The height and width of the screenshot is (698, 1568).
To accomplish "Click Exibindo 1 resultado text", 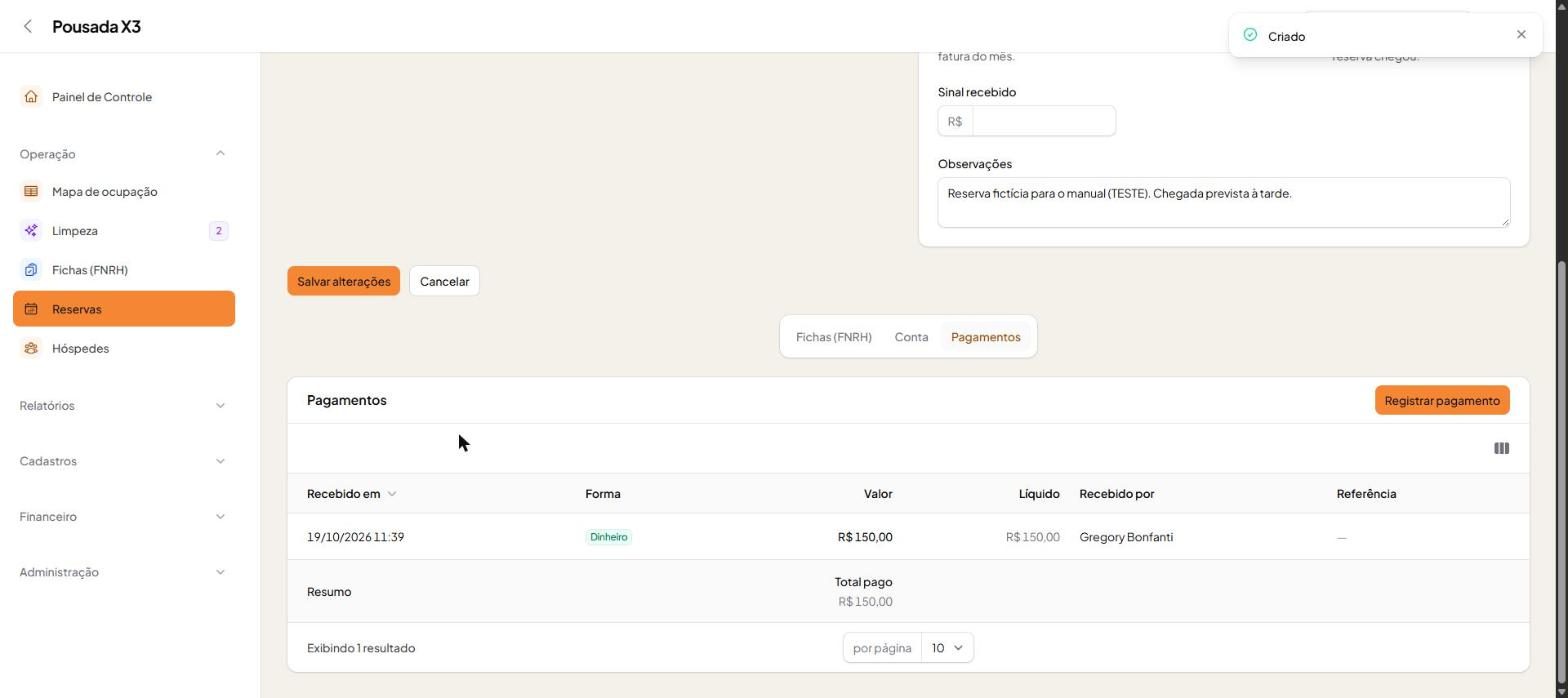I will point(361,648).
